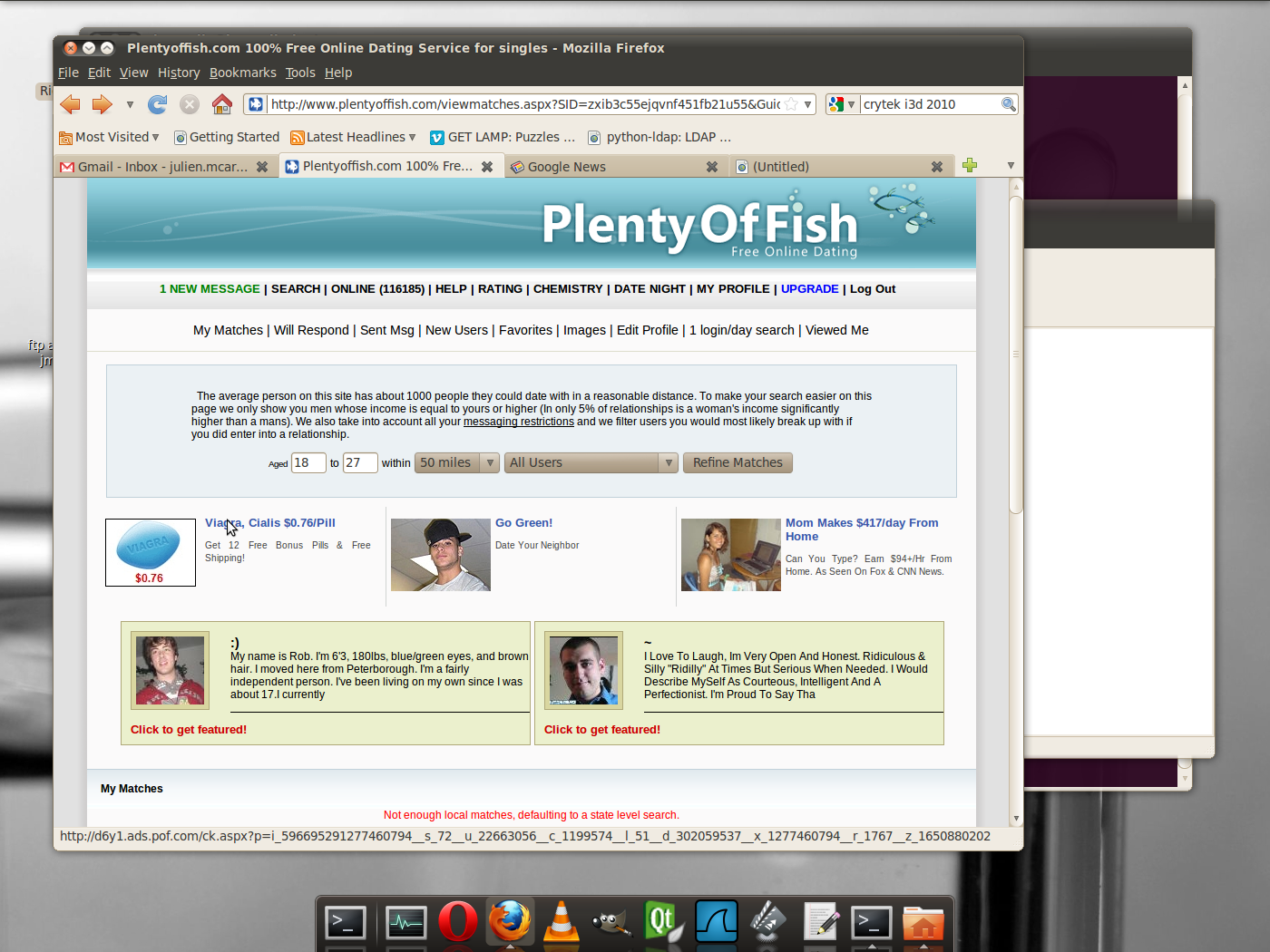Close the Gmail Inbox tab
This screenshot has width=1270, height=952.
point(262,167)
